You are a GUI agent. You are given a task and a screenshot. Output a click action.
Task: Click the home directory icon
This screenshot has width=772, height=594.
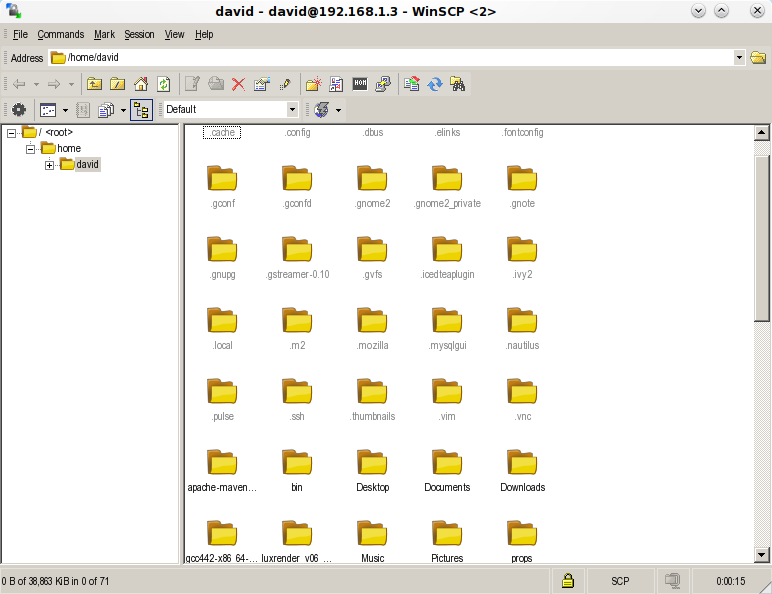(141, 85)
